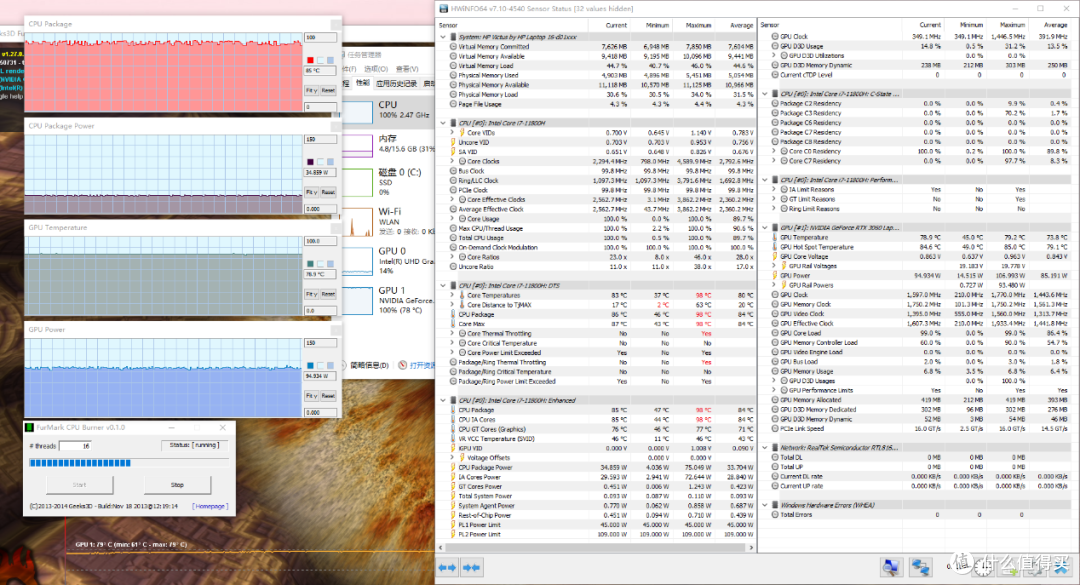
Task: Select CPU in Task Manager performance list
Action: [388, 110]
